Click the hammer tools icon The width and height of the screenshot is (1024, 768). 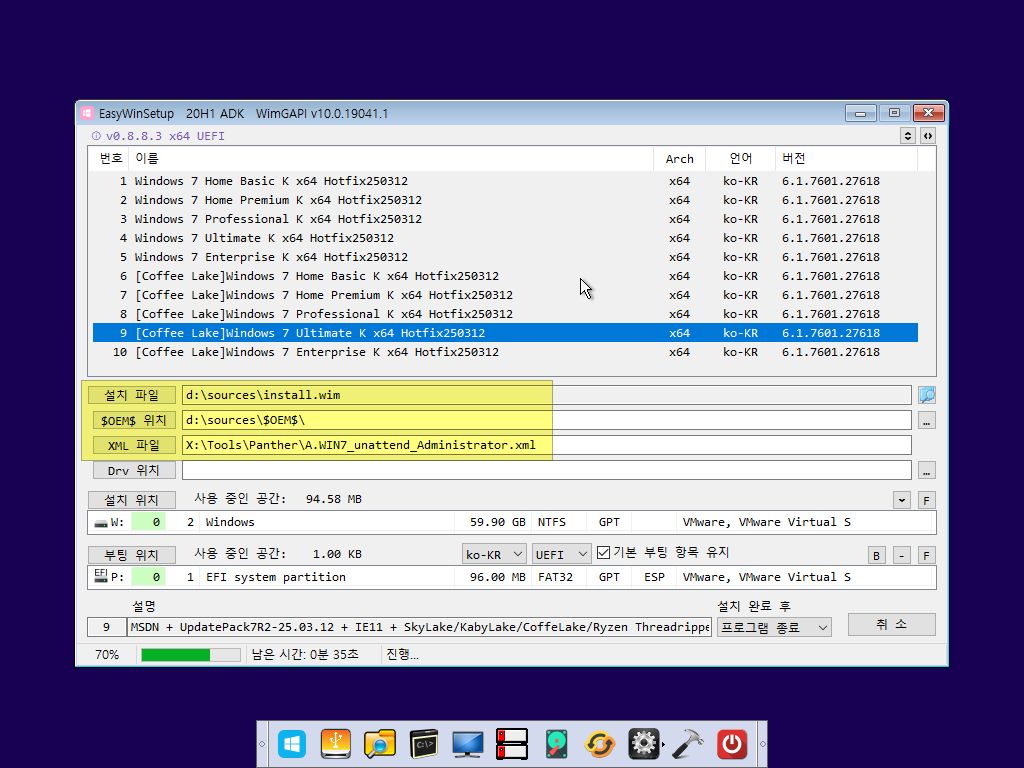pos(688,744)
